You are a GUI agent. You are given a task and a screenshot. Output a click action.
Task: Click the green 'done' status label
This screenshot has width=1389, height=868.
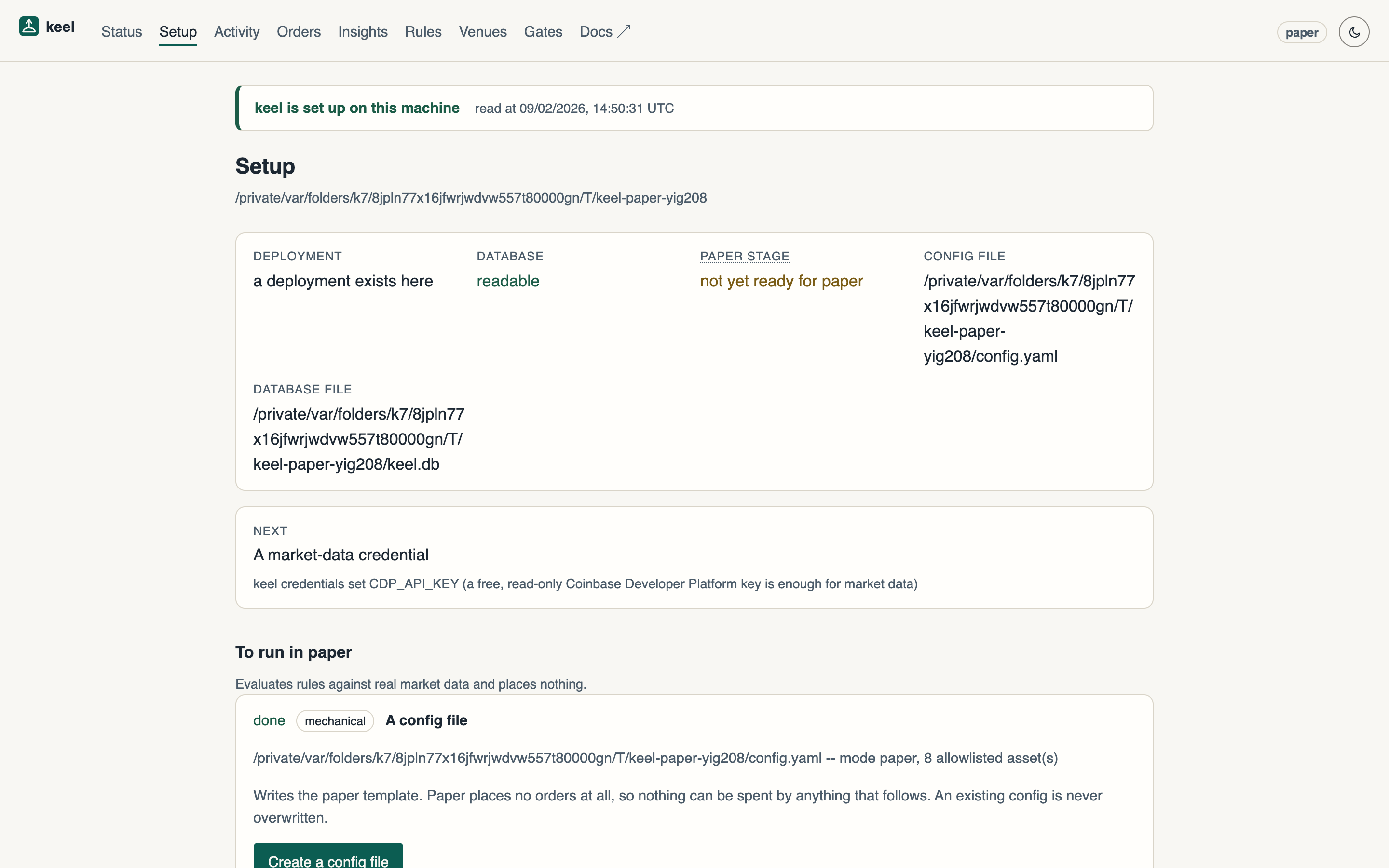coord(269,720)
